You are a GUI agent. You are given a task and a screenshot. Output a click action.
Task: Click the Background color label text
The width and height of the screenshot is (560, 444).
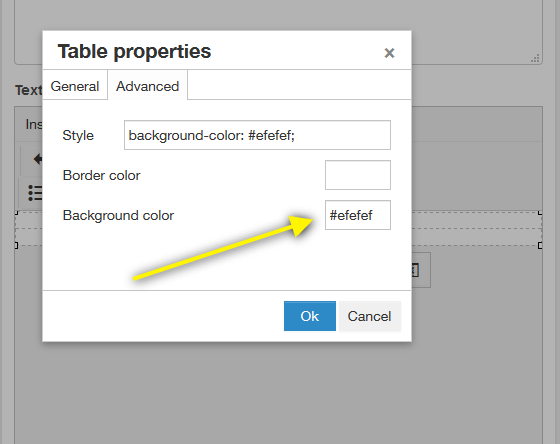pos(118,215)
